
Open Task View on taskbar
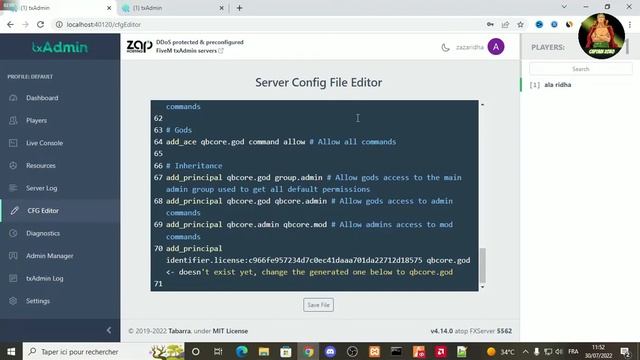(218, 351)
